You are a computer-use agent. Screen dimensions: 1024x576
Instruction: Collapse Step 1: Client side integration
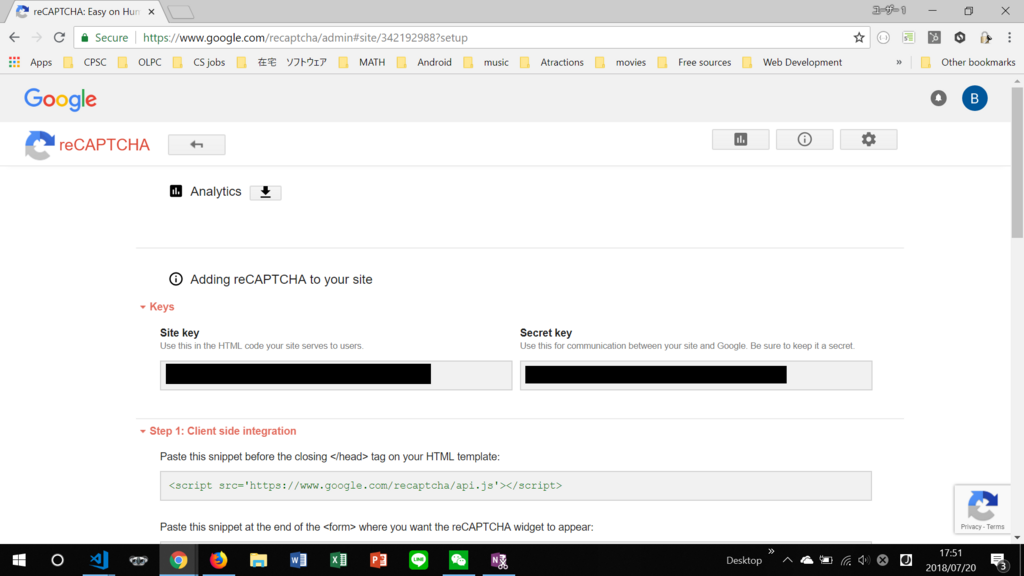[218, 431]
